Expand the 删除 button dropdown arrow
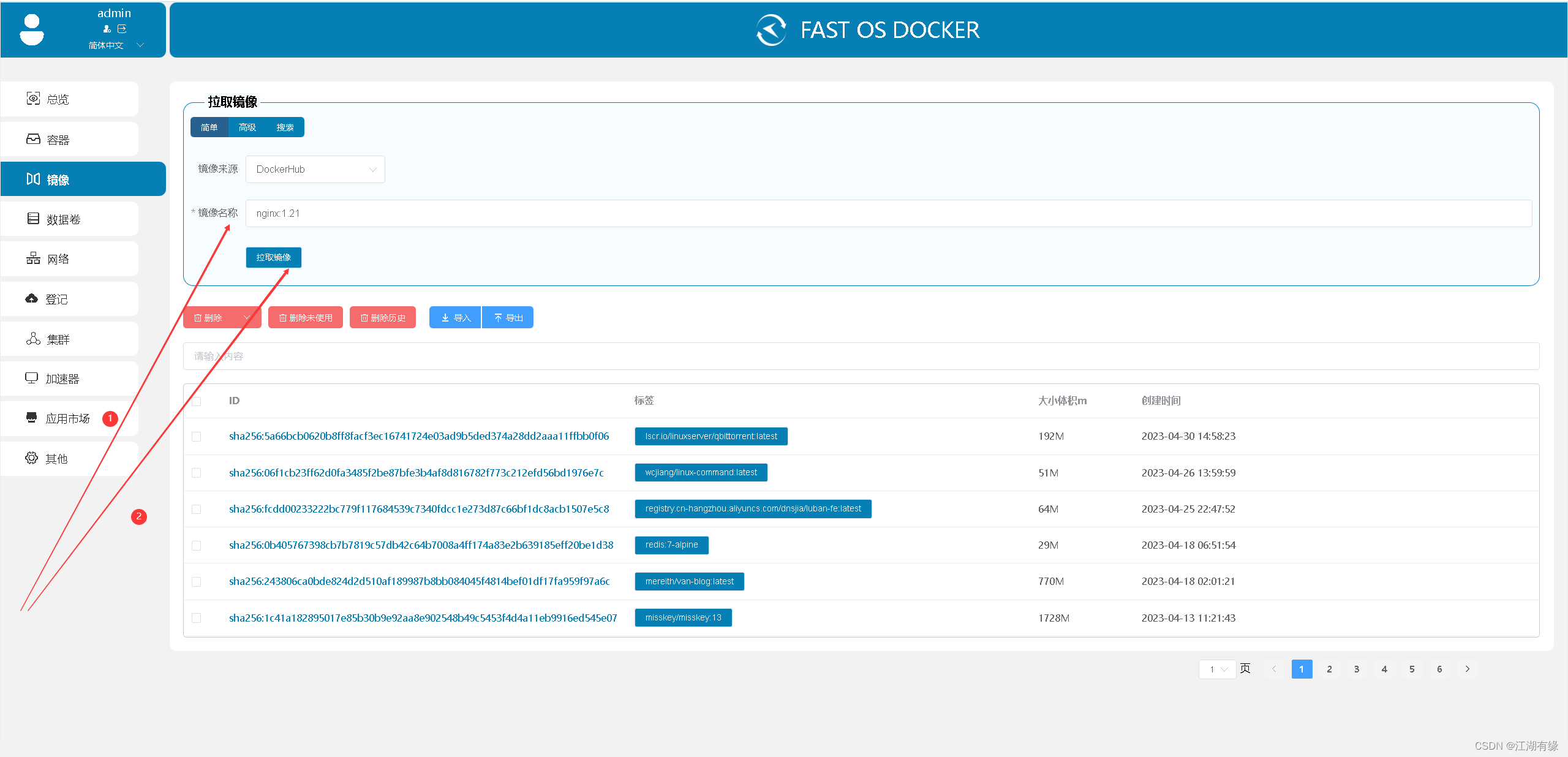Image resolution: width=1568 pixels, height=757 pixels. click(247, 317)
